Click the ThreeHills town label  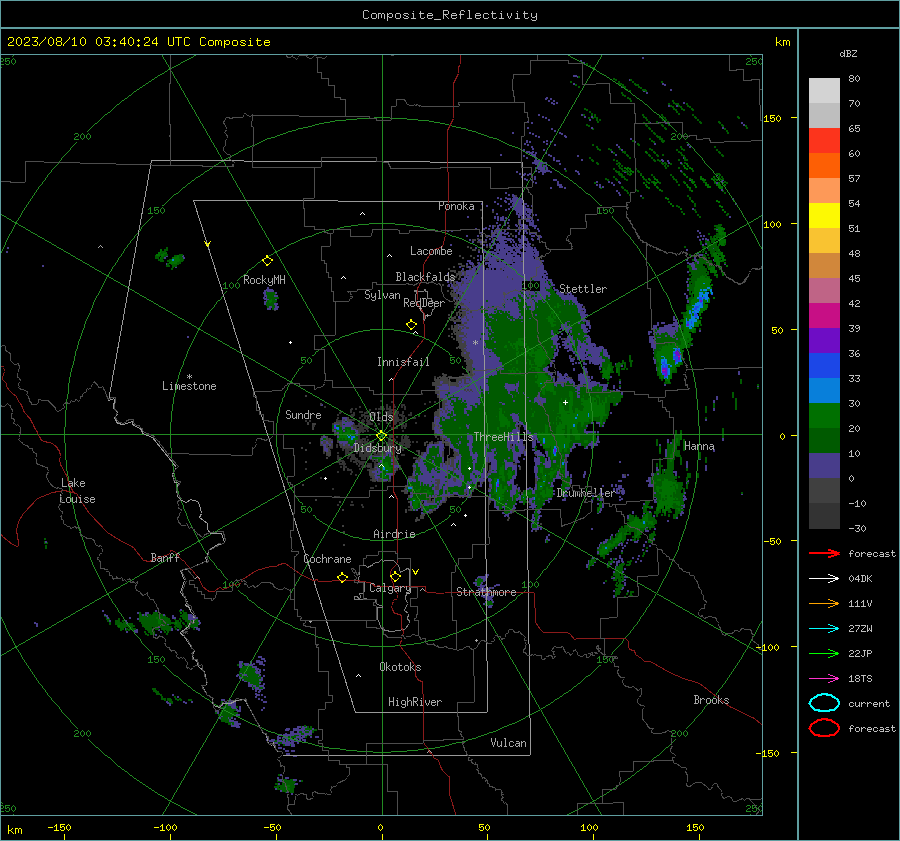pyautogui.click(x=503, y=437)
